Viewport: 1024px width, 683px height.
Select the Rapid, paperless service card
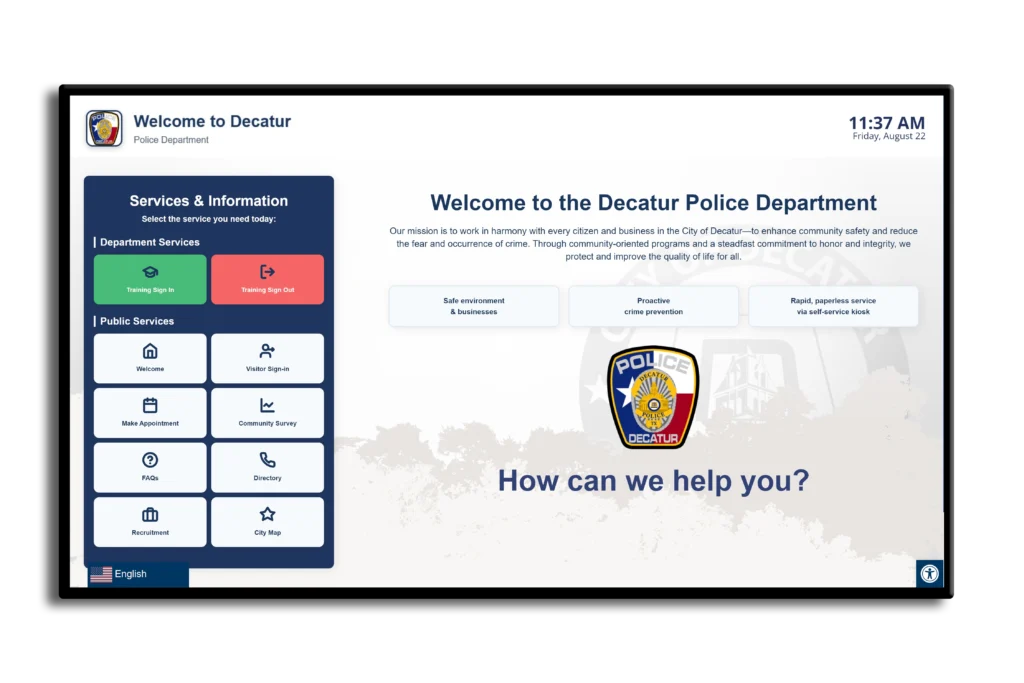pyautogui.click(x=833, y=306)
